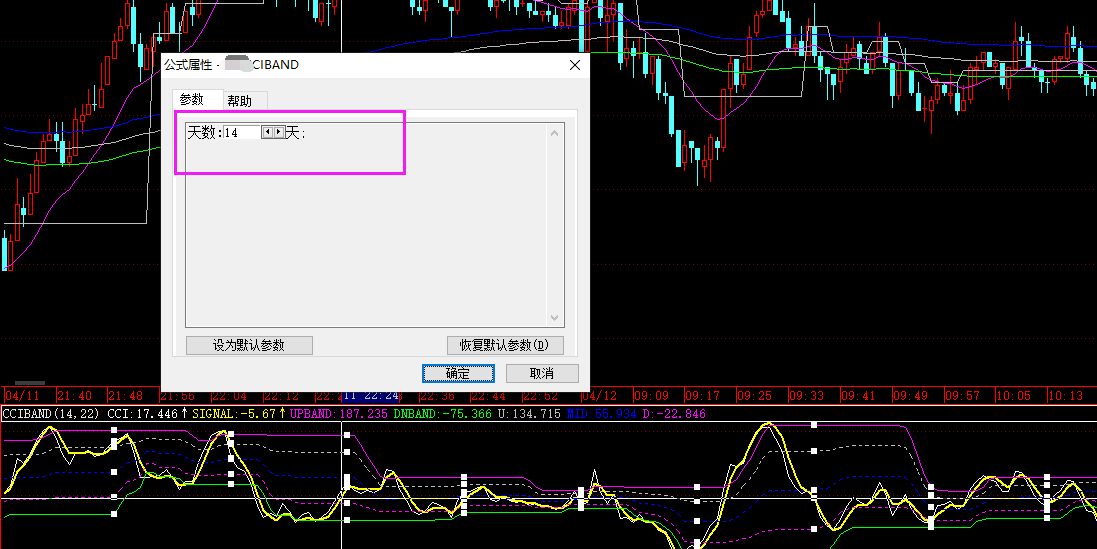Click the 09:25 time axis label
Image resolution: width=1097 pixels, height=549 pixels.
tap(755, 397)
